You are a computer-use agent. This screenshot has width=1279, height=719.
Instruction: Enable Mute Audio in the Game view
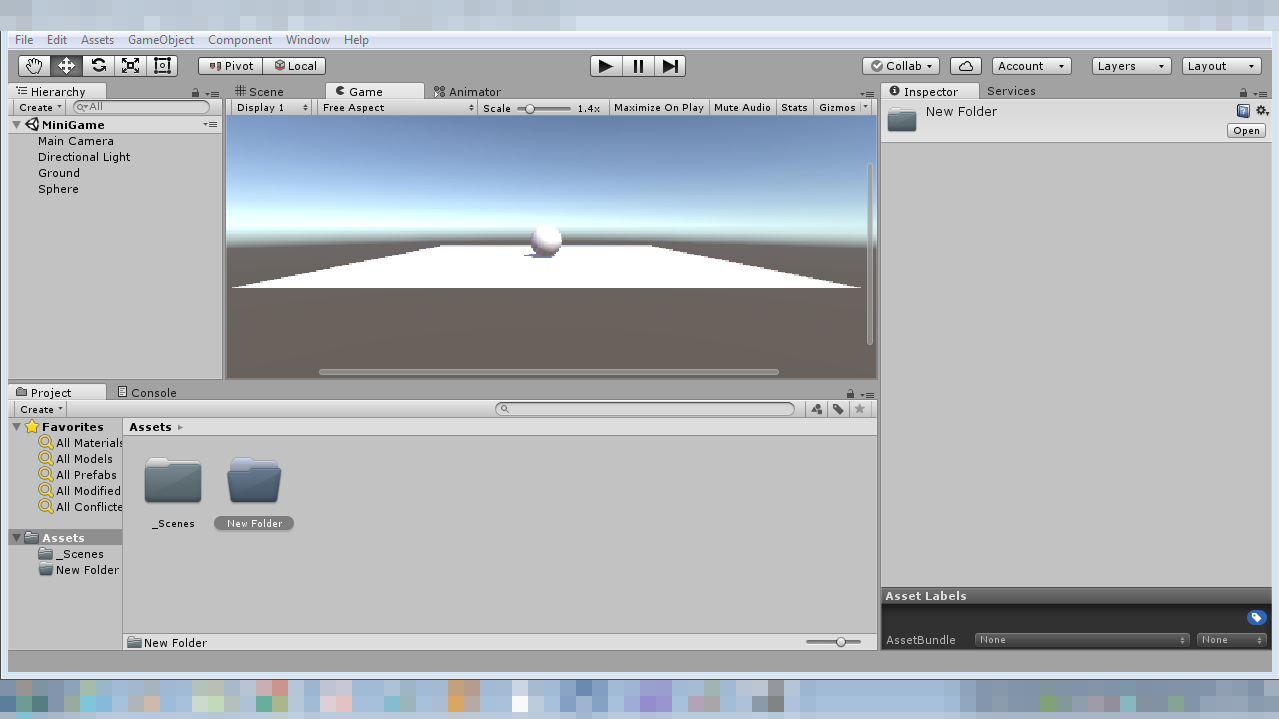coord(742,107)
